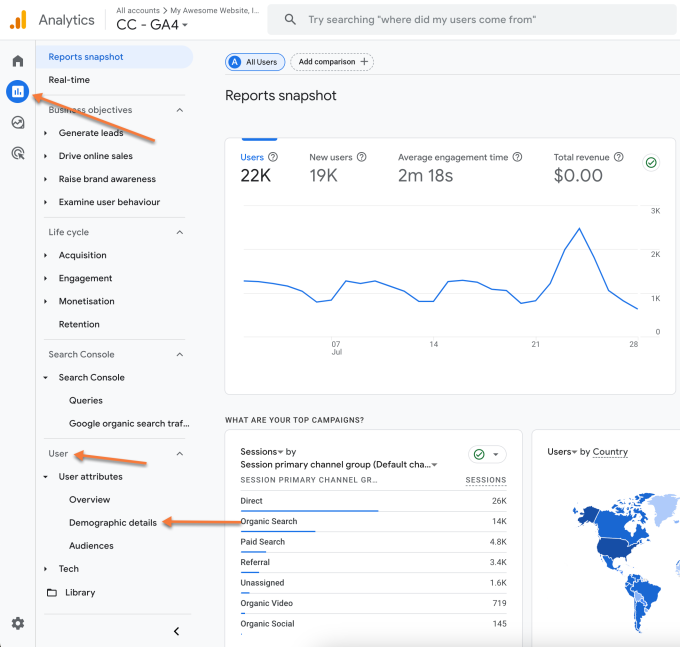Image resolution: width=680 pixels, height=647 pixels.
Task: Open Reports snapshot in sidebar
Action: point(114,57)
